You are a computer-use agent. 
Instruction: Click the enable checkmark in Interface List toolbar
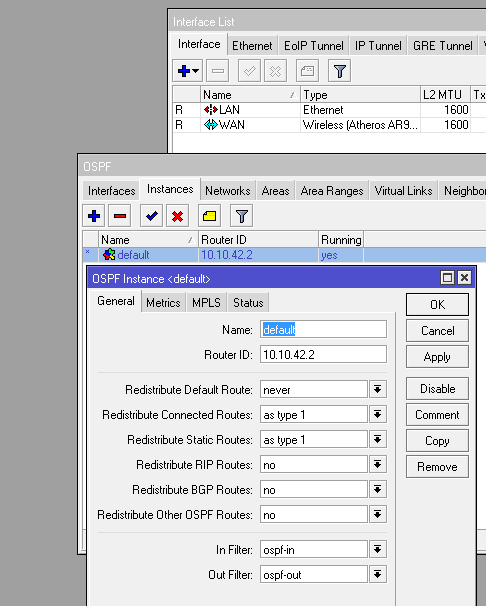tap(249, 71)
